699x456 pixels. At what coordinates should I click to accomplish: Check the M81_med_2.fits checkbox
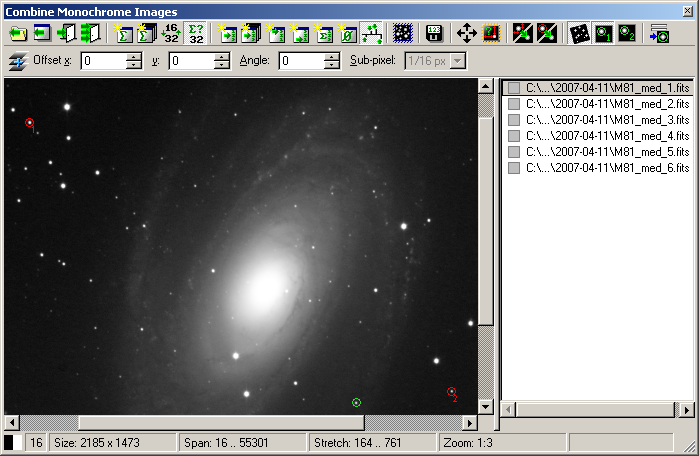coord(514,104)
